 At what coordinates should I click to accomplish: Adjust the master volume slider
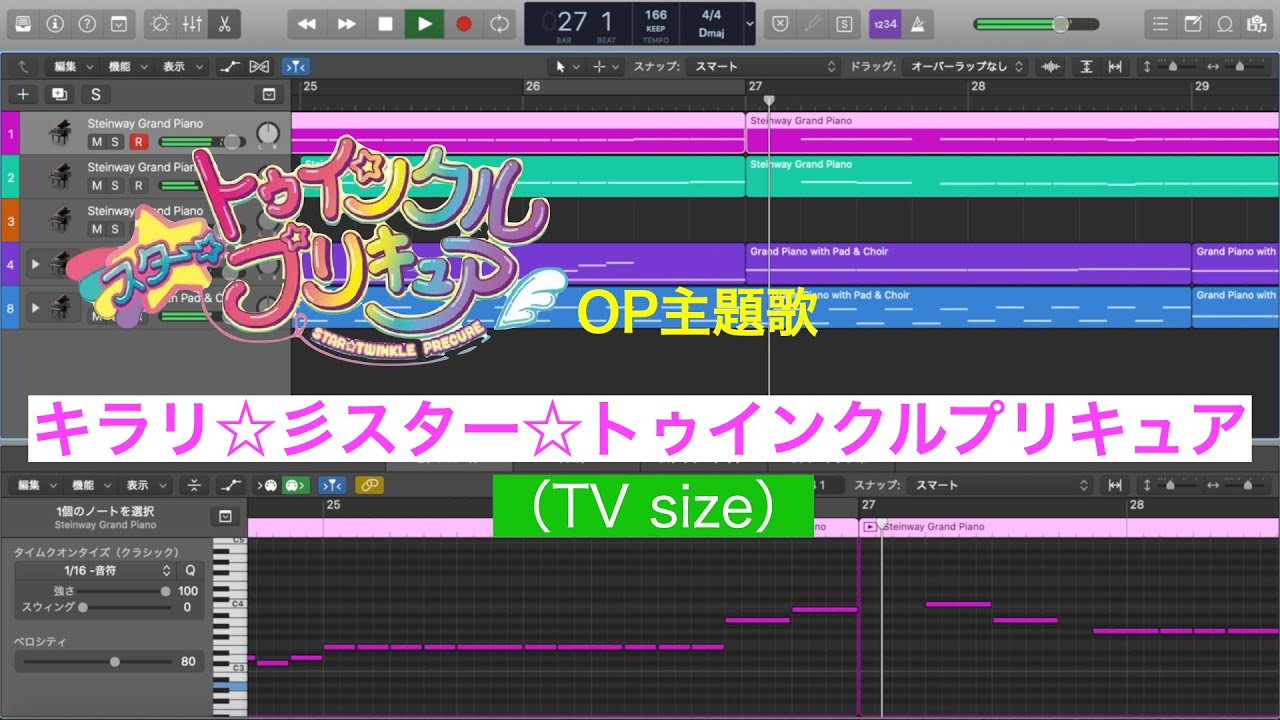tap(1036, 24)
